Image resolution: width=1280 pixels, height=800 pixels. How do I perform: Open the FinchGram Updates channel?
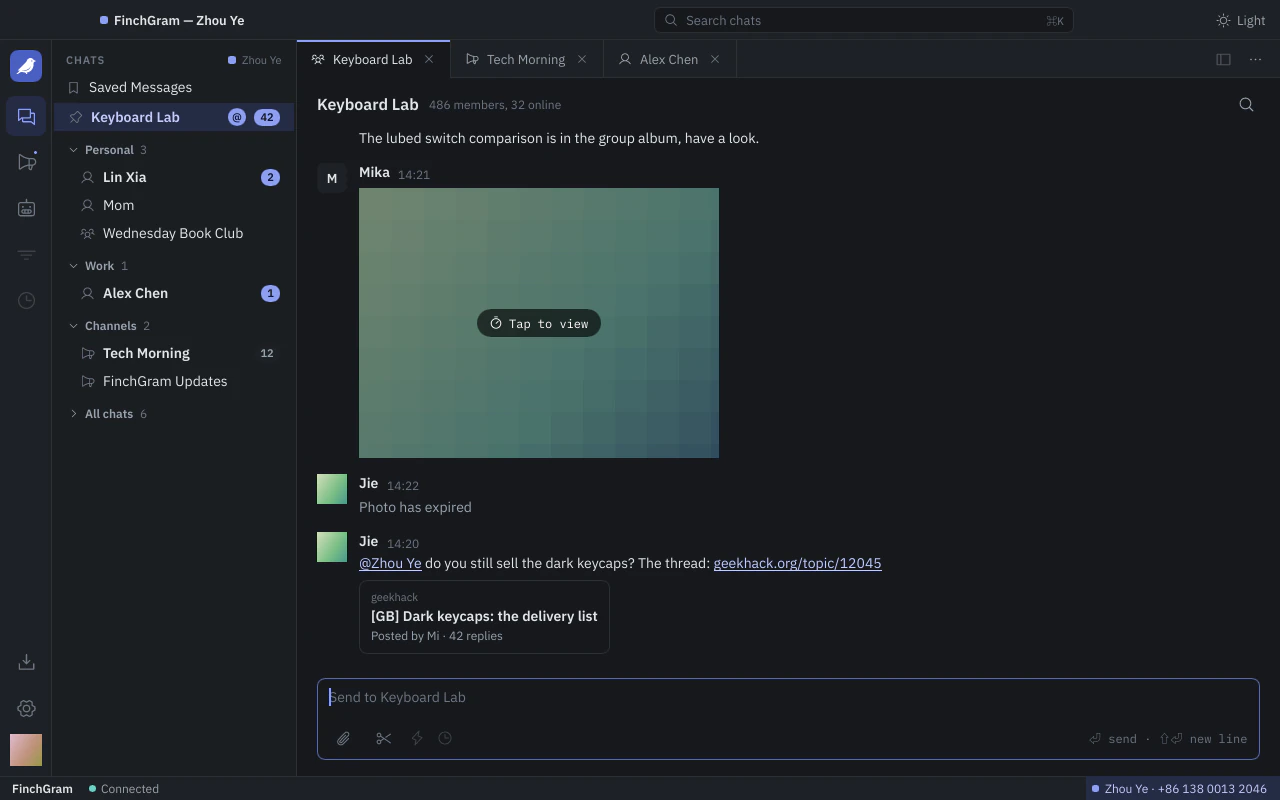click(x=174, y=381)
